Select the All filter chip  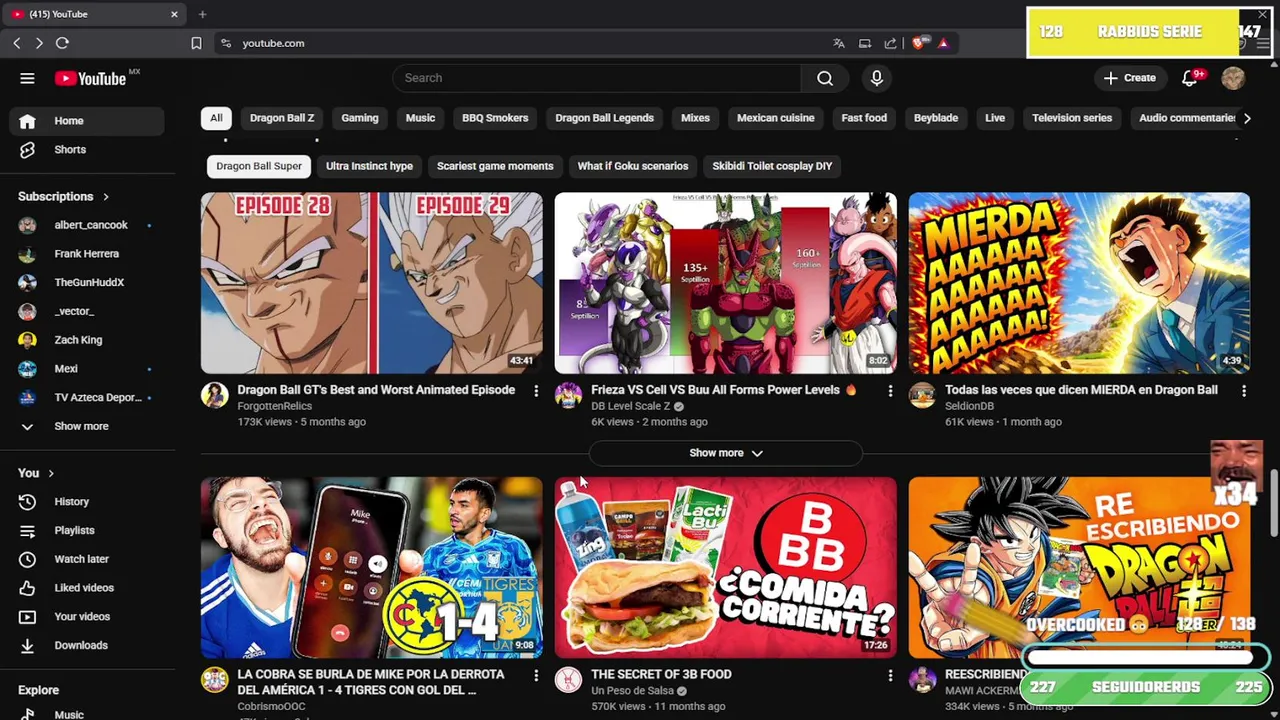pos(216,118)
